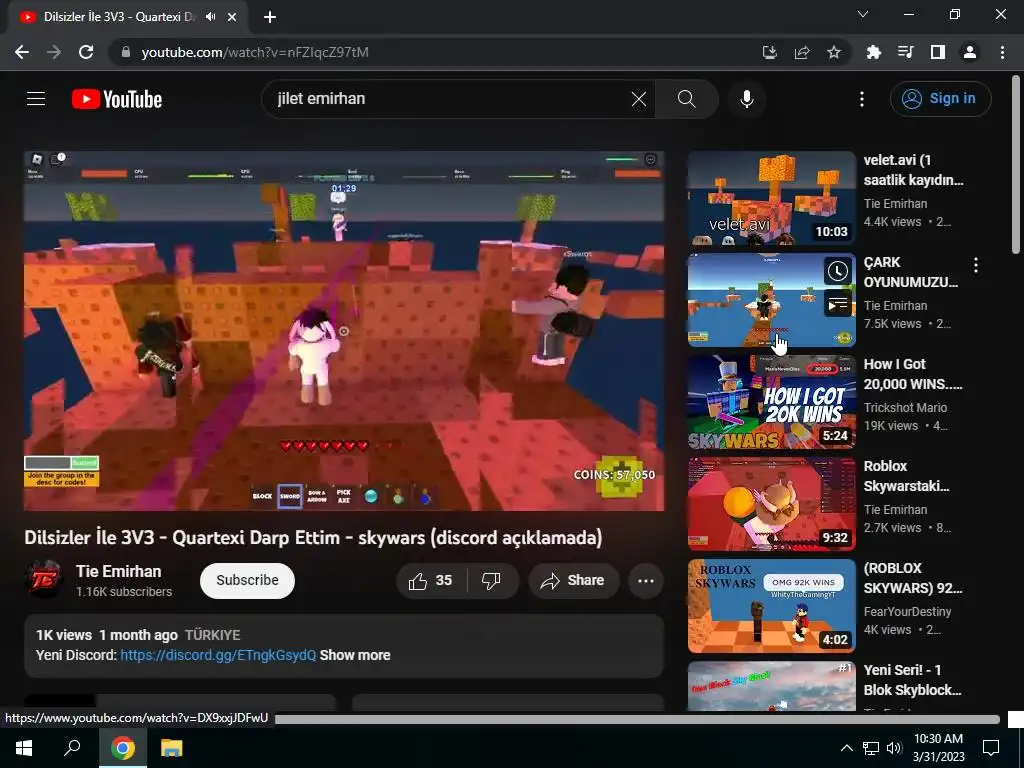1024x768 pixels.
Task: Open a new browser tab
Action: click(270, 17)
